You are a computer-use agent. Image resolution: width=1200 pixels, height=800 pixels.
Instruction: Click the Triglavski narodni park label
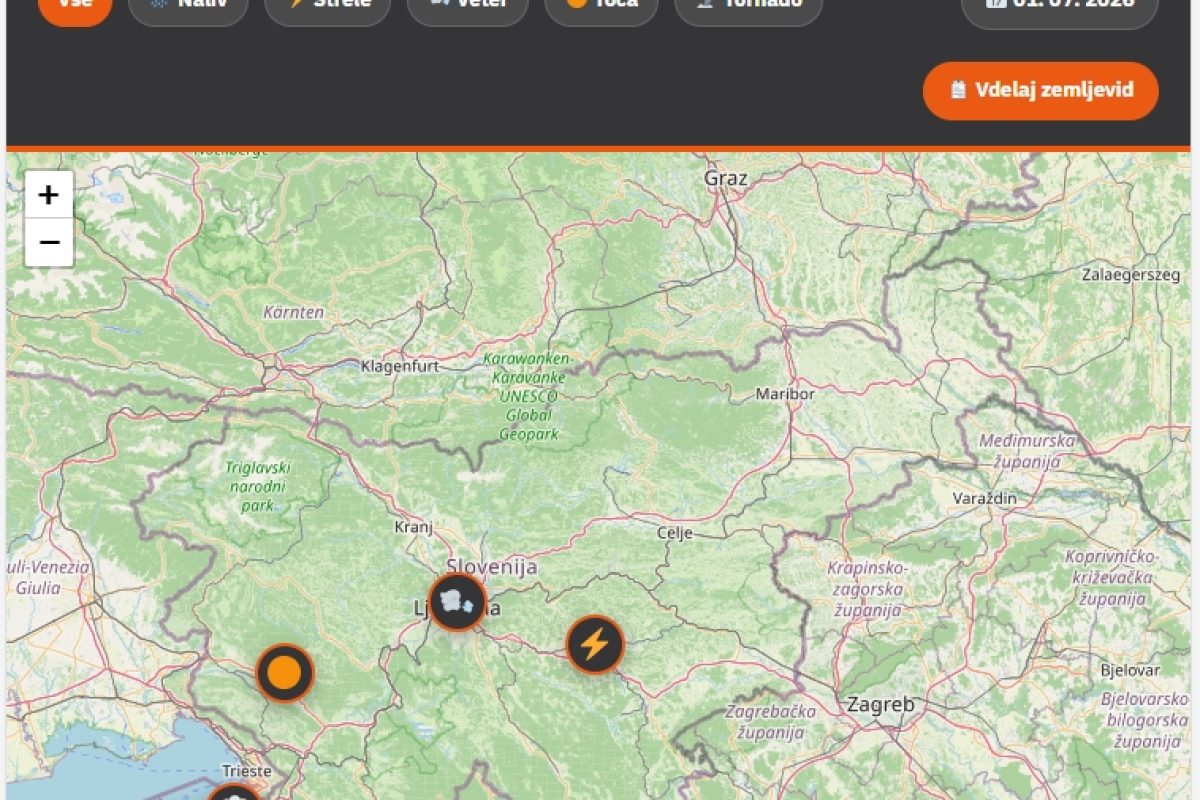click(x=258, y=486)
